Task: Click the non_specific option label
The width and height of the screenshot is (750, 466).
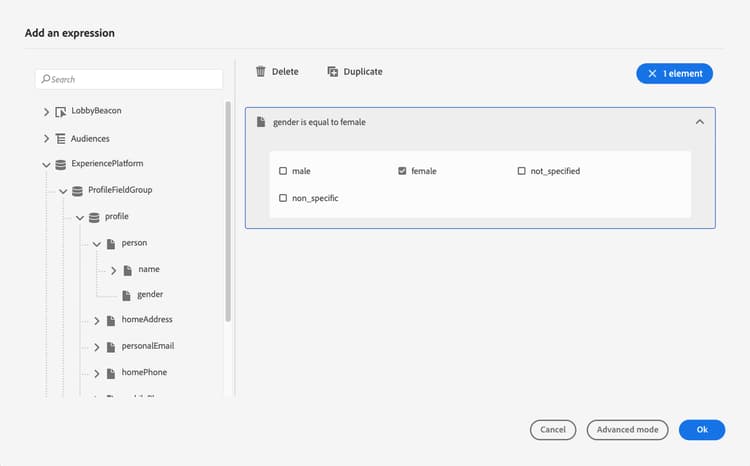Action: coord(315,198)
